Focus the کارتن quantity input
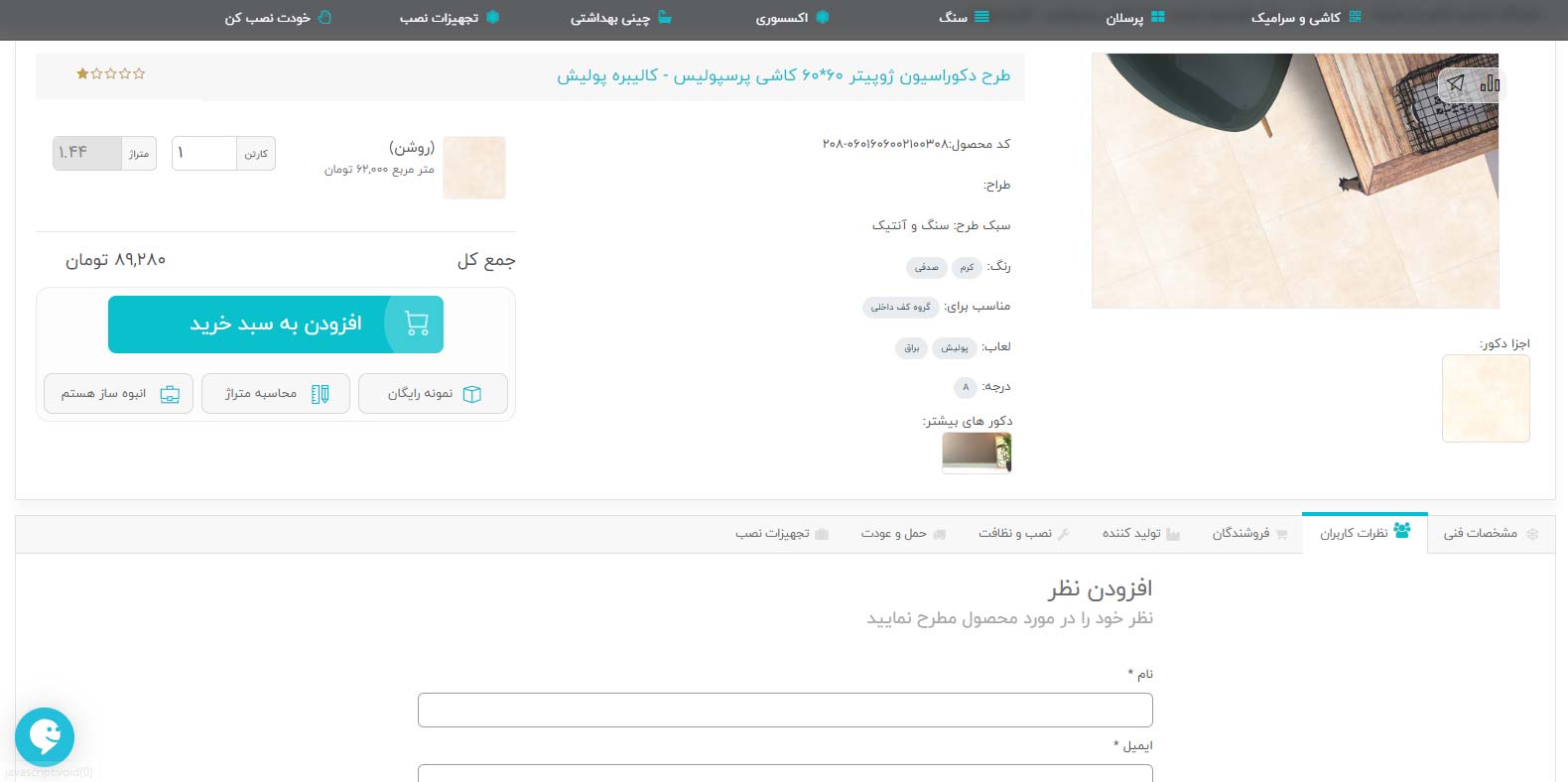The height and width of the screenshot is (782, 1568). point(204,154)
